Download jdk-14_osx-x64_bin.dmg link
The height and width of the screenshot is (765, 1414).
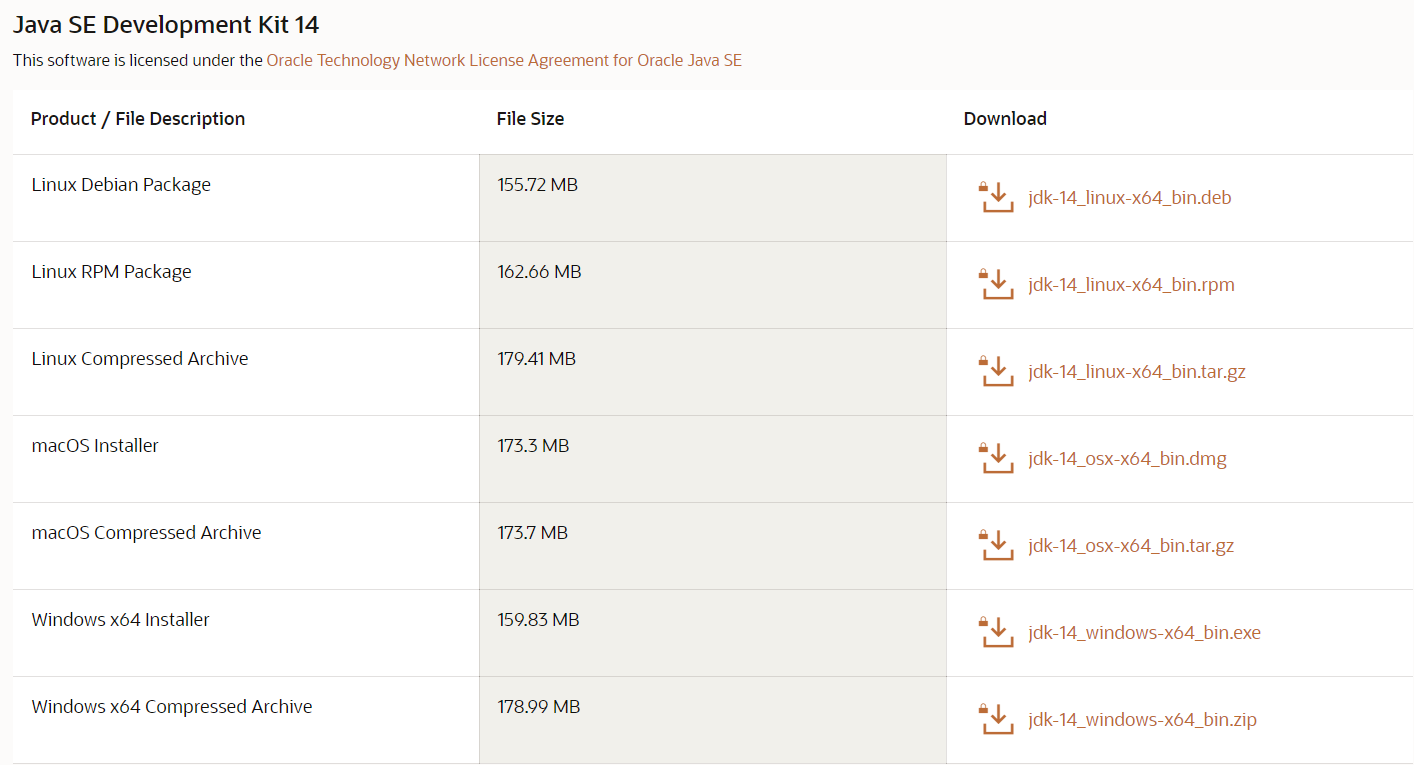(x=1127, y=459)
